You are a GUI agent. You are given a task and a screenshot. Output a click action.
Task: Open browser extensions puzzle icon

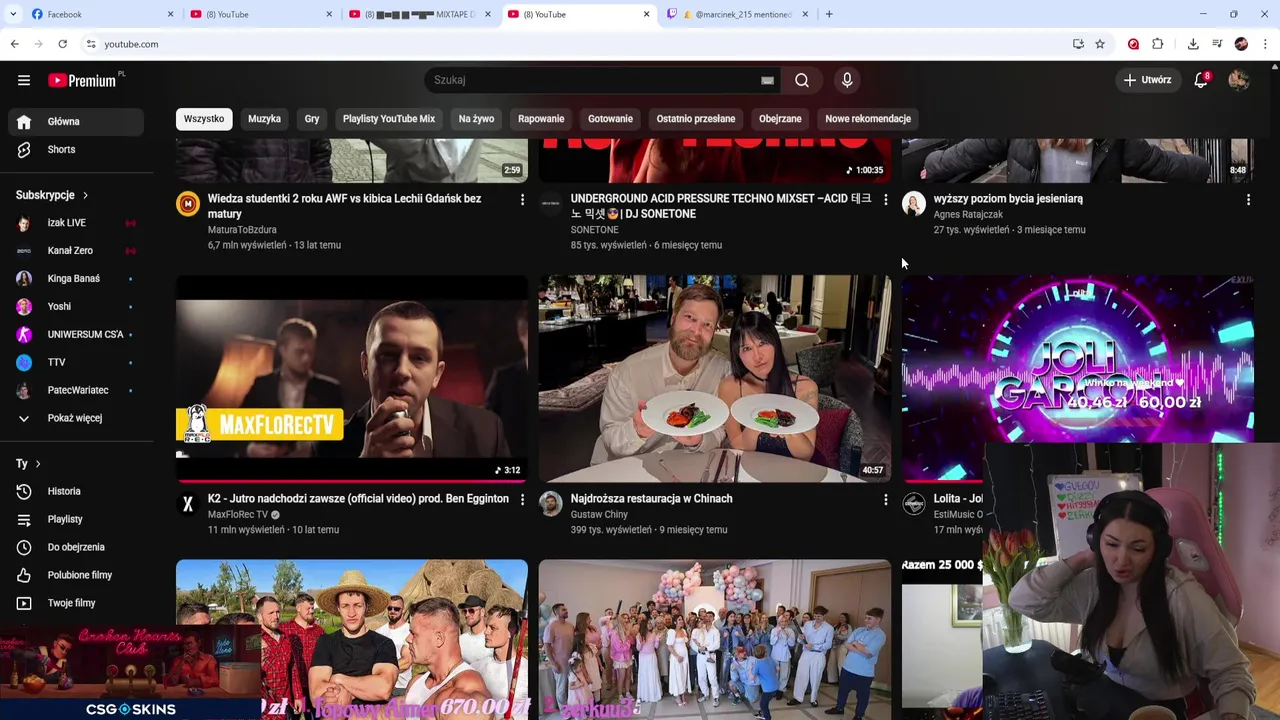point(1158,44)
